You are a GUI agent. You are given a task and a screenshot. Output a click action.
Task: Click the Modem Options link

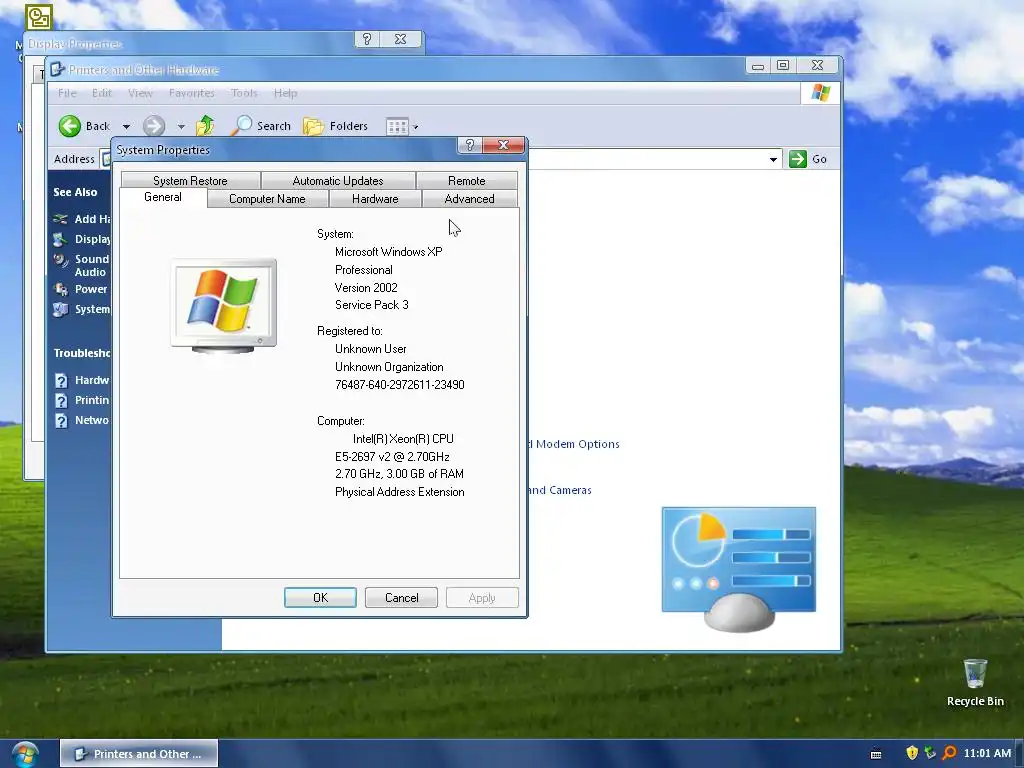pos(573,444)
